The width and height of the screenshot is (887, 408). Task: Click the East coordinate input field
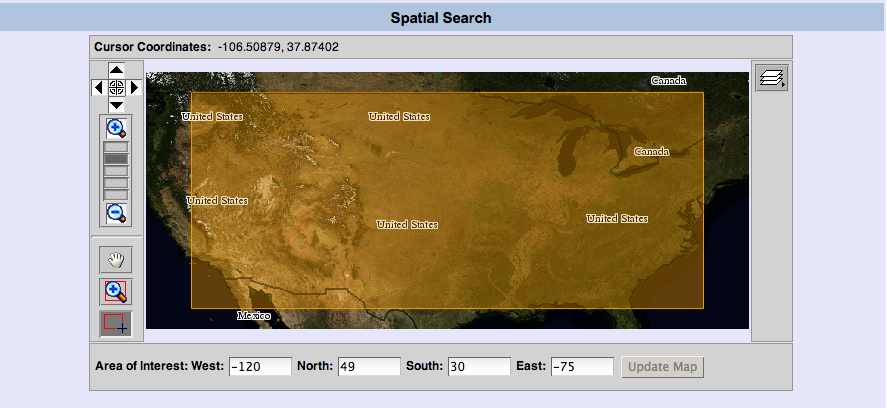pyautogui.click(x=581, y=367)
